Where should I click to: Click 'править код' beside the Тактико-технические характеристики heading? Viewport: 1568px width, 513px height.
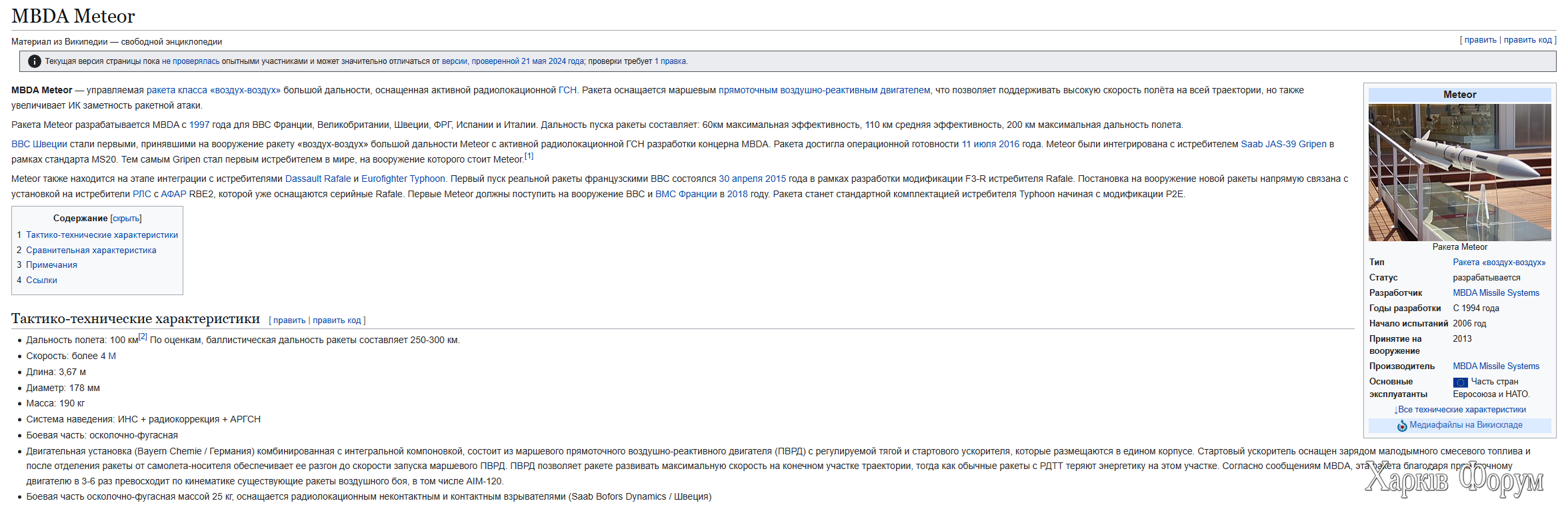(337, 320)
